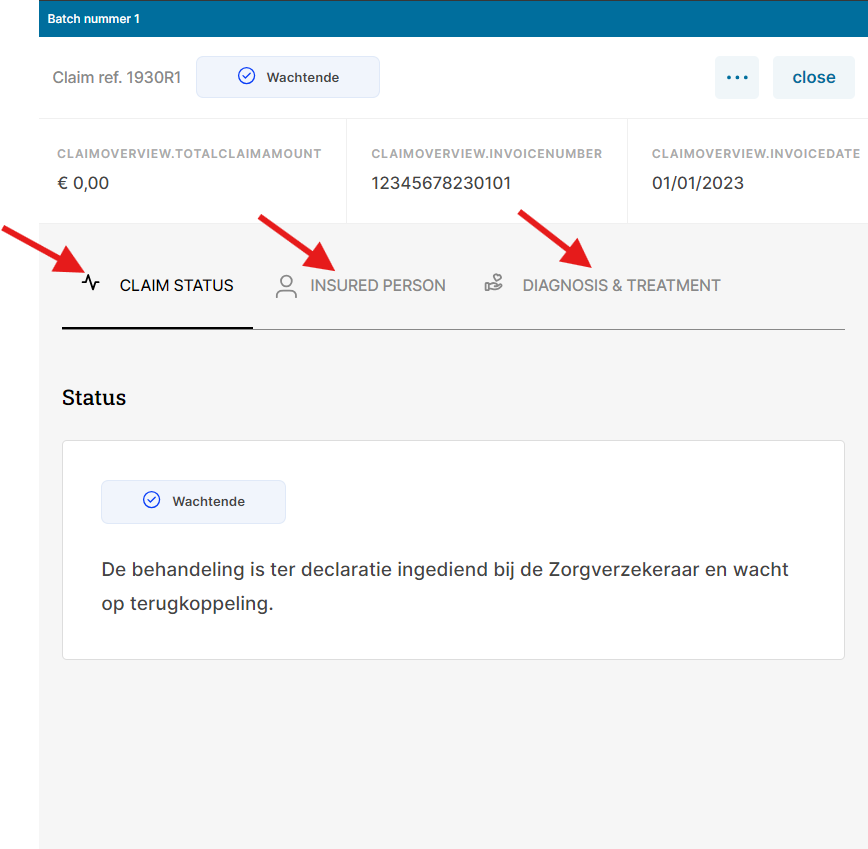
Task: Click the Wachtende label inside the Status card
Action: point(208,501)
